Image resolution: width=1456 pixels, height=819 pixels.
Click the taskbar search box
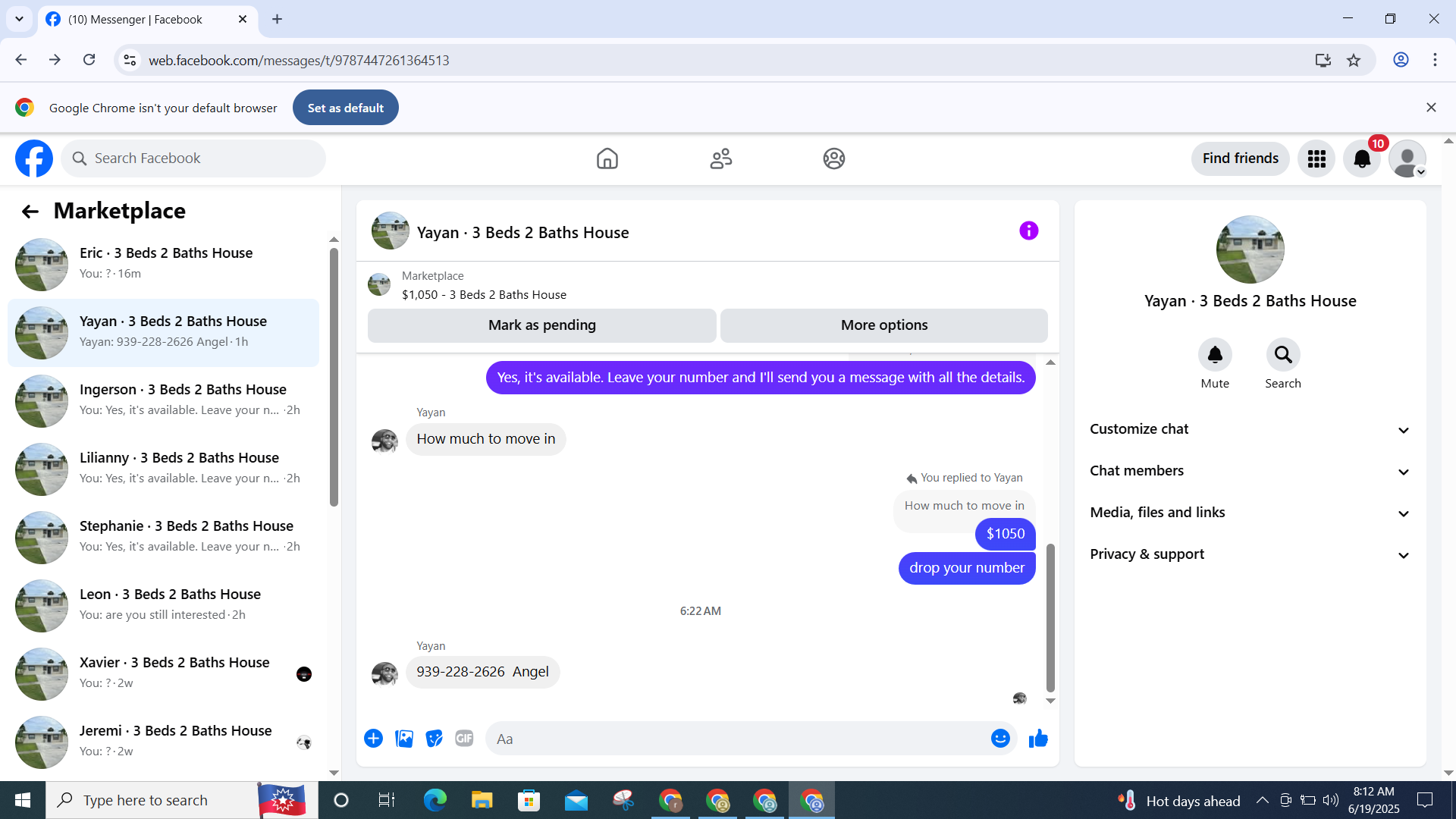tap(182, 800)
